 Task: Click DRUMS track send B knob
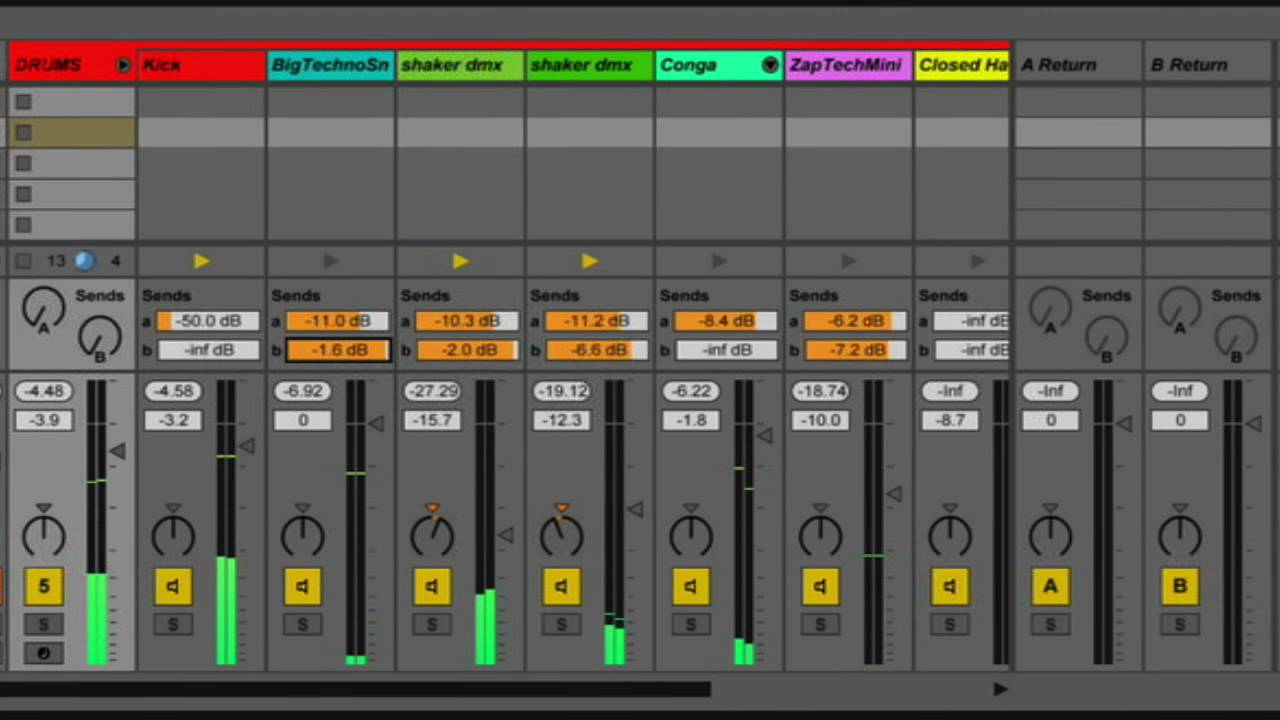coord(99,338)
